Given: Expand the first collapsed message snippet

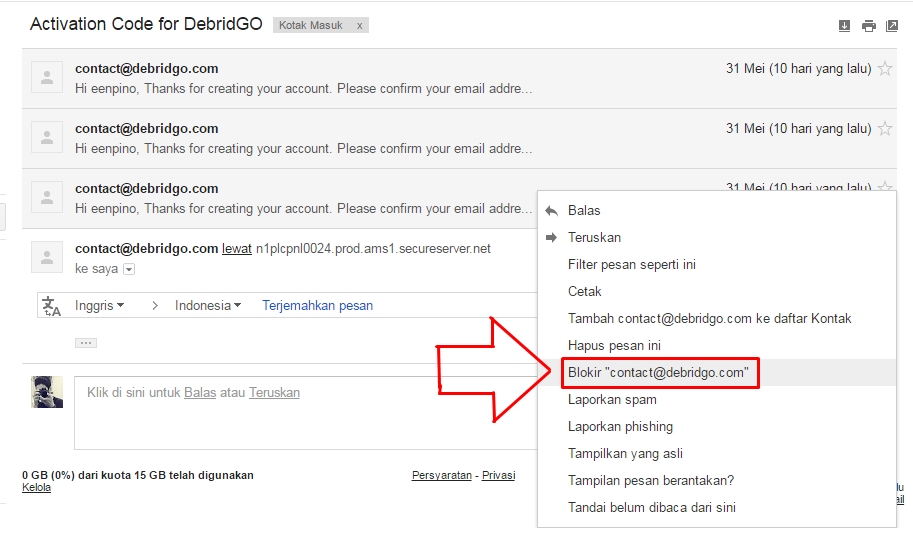Looking at the screenshot, I should tap(303, 89).
